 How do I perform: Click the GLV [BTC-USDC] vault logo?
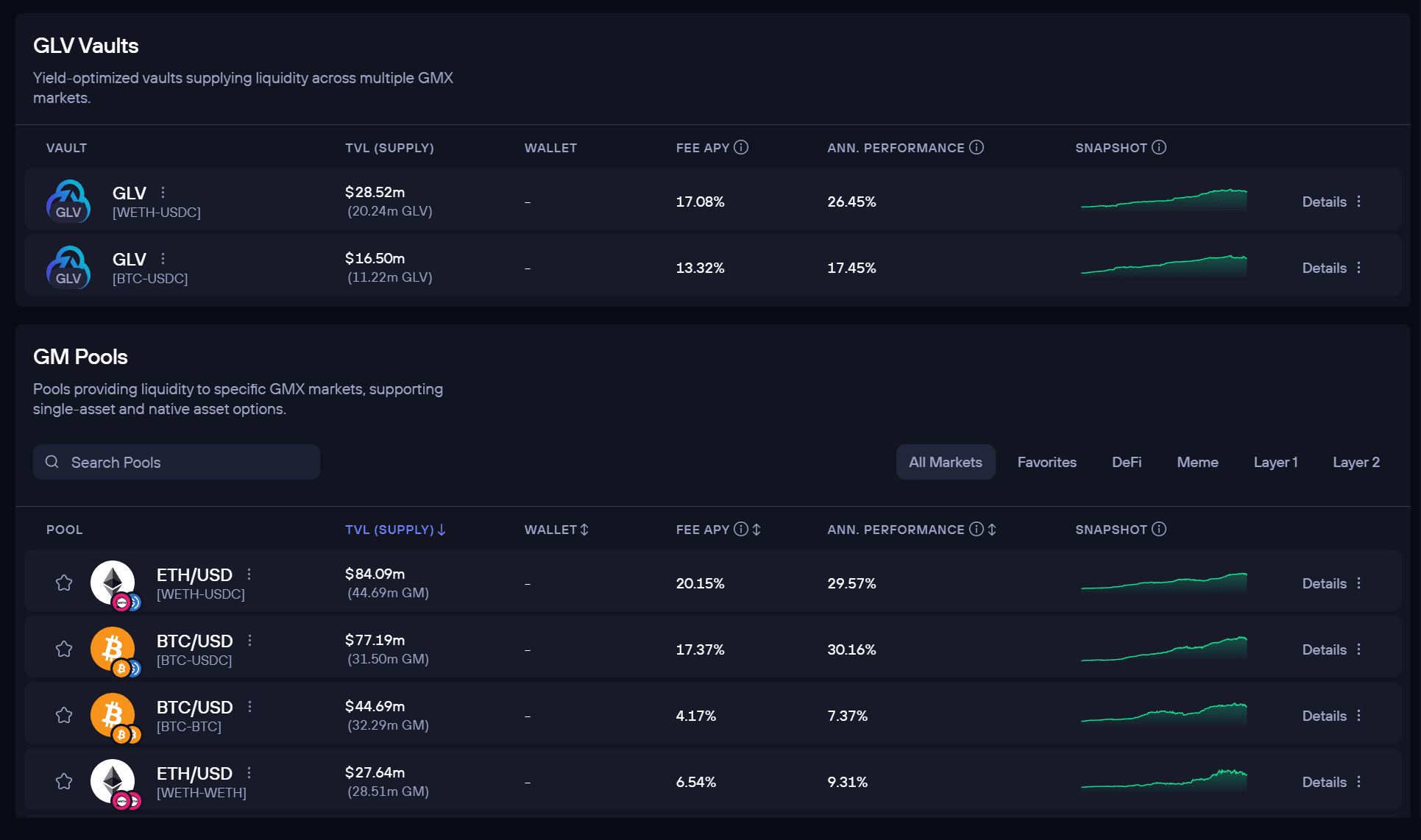click(x=68, y=268)
